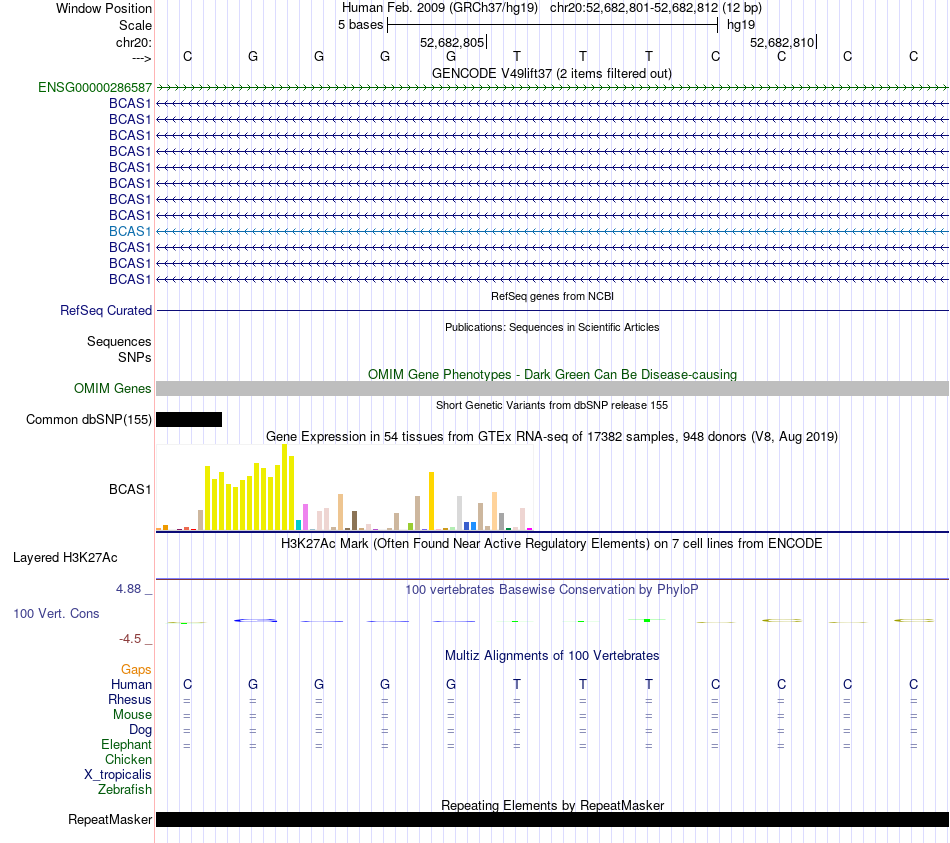Click the light blue BCAS1 transcript line

coord(552,232)
